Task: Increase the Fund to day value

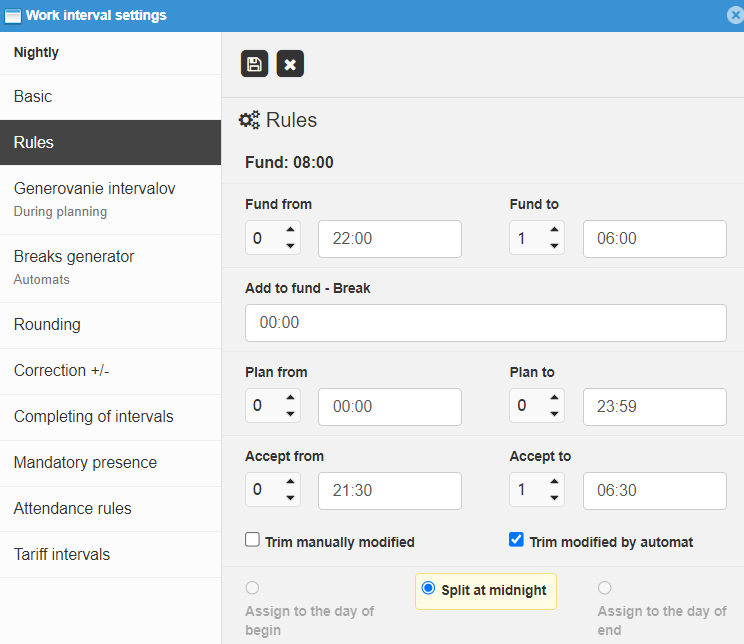Action: click(x=554, y=230)
